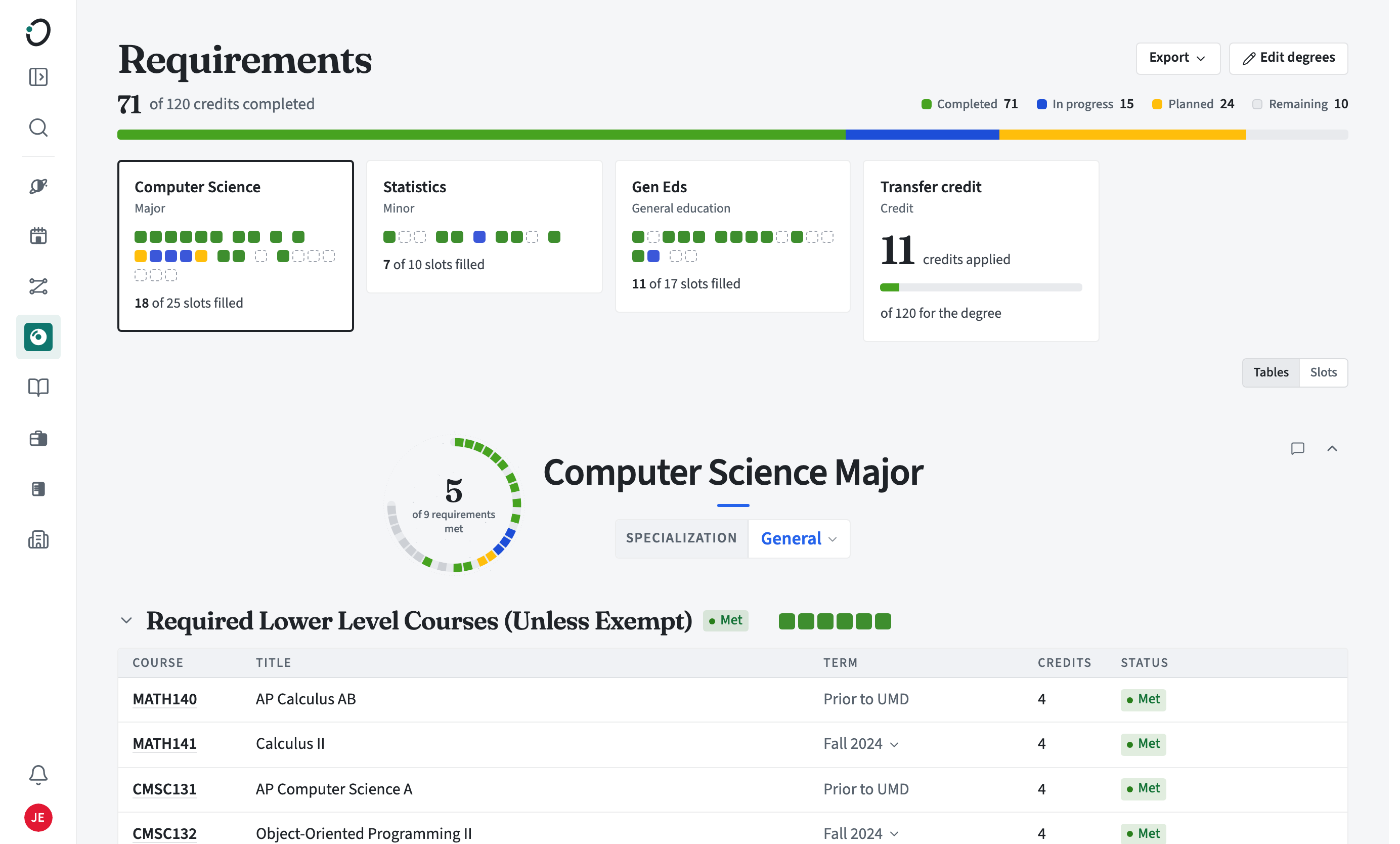Open the calendar icon in sidebar
The height and width of the screenshot is (844, 1400).
tap(38, 236)
